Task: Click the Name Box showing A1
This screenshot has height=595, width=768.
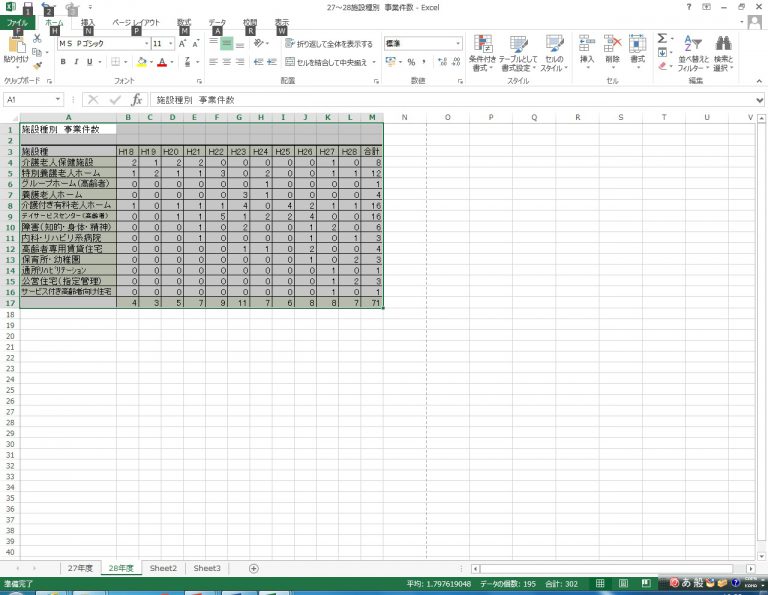Action: click(30, 100)
